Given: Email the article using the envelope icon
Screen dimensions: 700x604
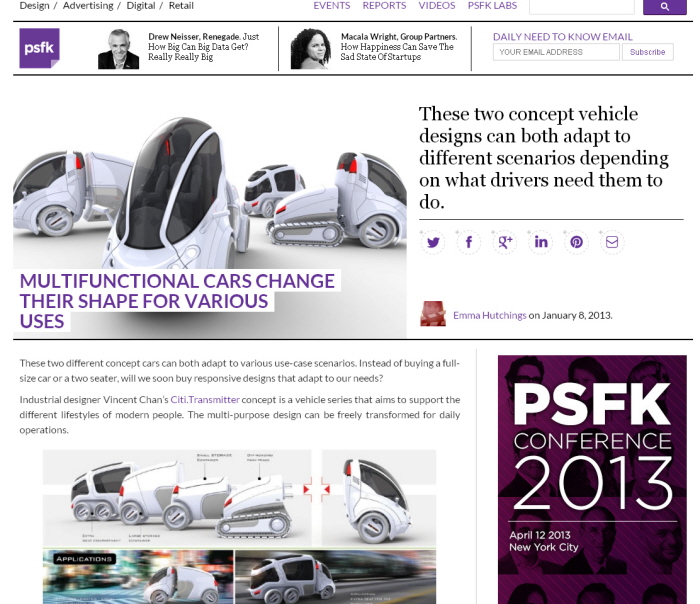Looking at the screenshot, I should [612, 242].
